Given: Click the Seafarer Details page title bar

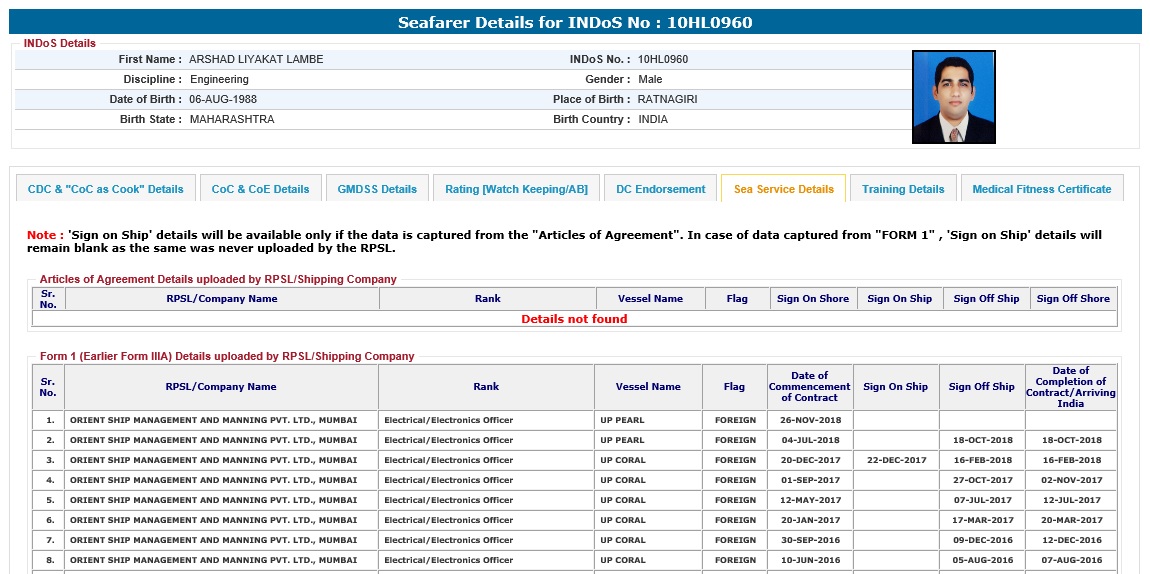Looking at the screenshot, I should click(x=575, y=22).
